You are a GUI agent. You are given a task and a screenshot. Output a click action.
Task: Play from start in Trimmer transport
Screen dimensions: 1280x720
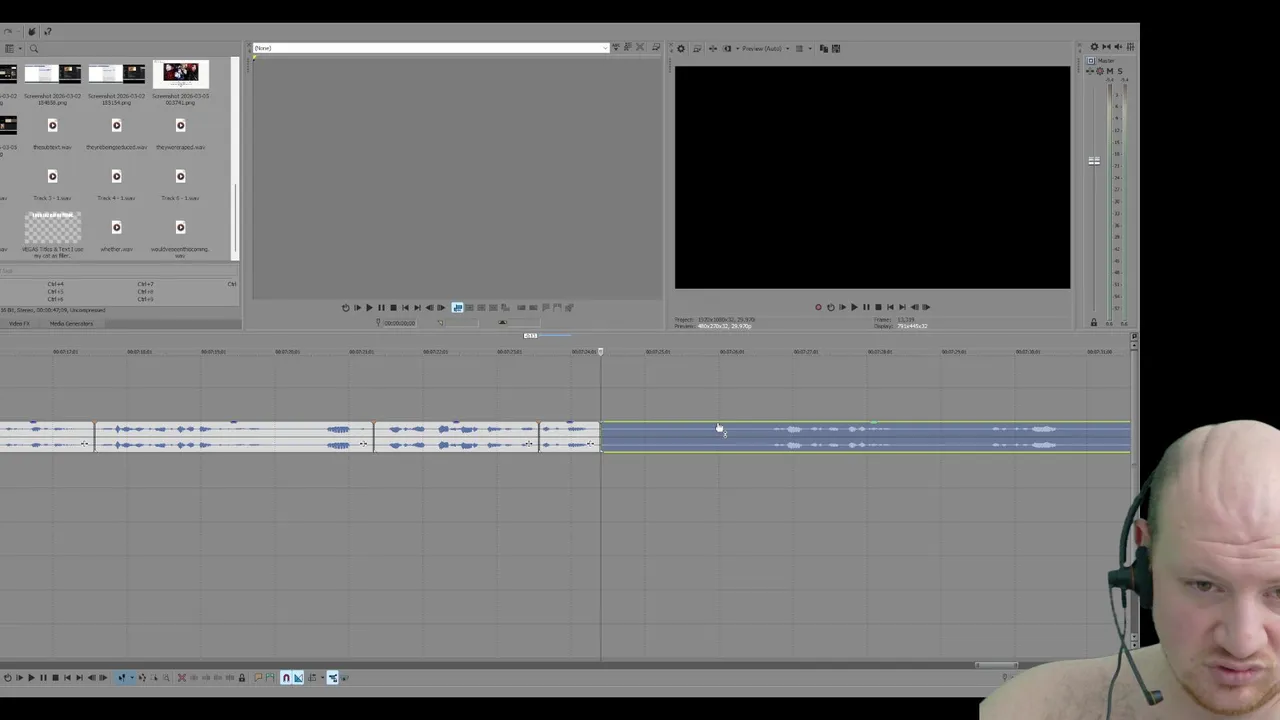tap(357, 307)
